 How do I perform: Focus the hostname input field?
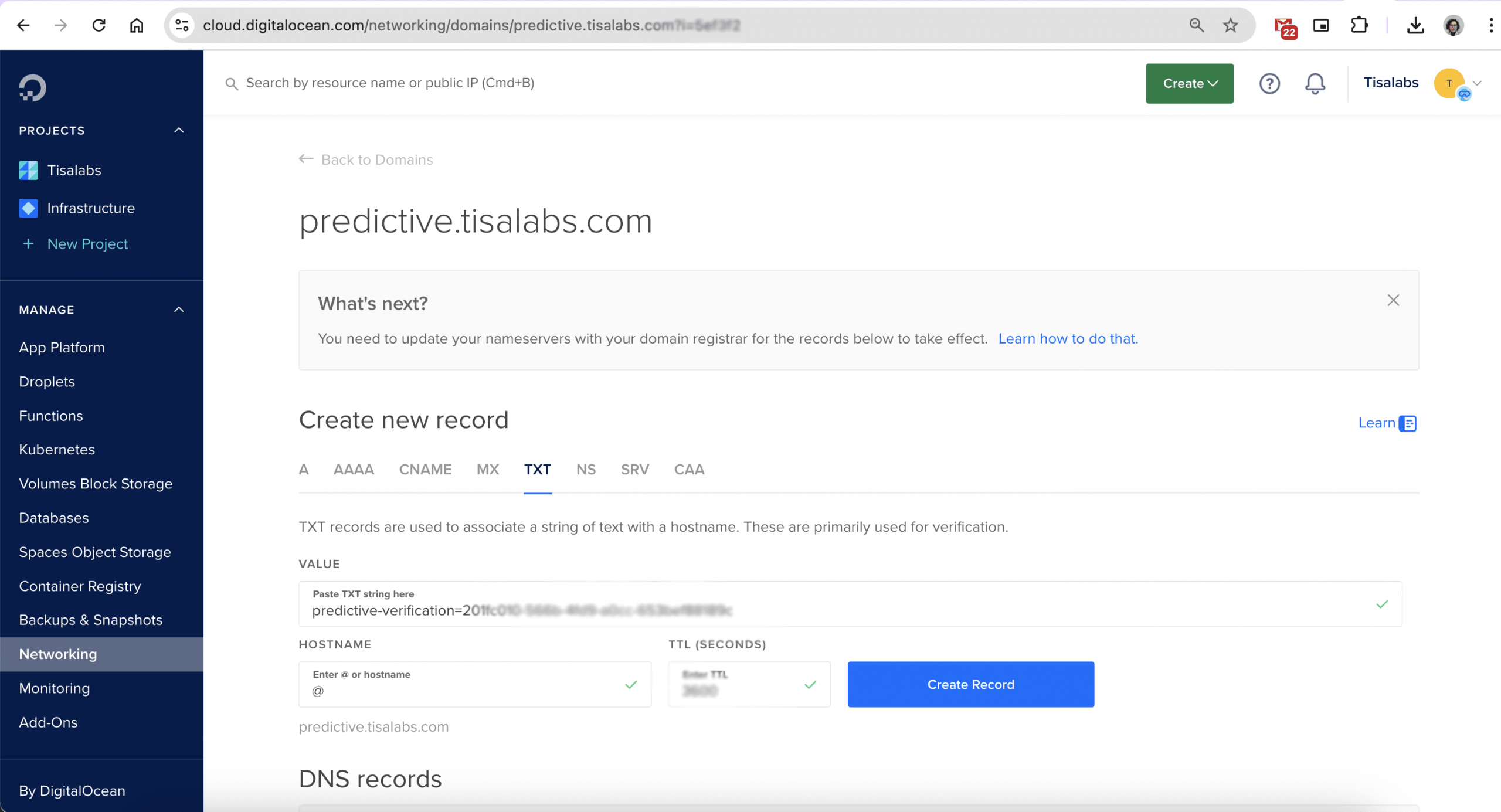(x=475, y=684)
